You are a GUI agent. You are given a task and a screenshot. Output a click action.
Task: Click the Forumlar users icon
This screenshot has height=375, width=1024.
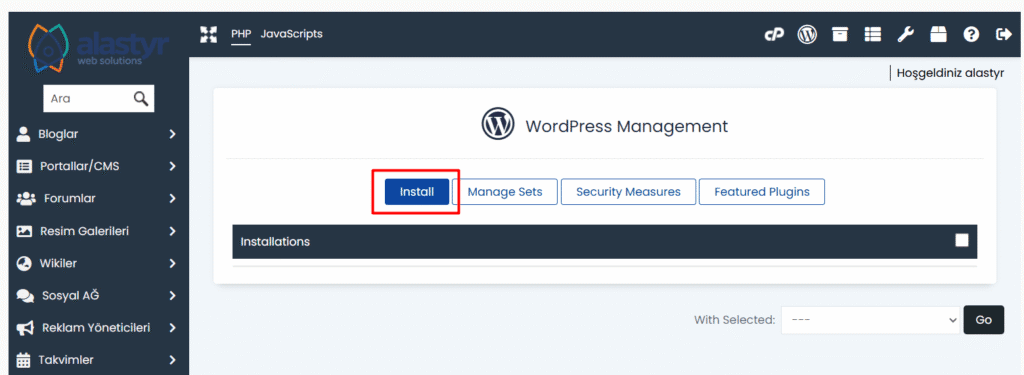(25, 198)
